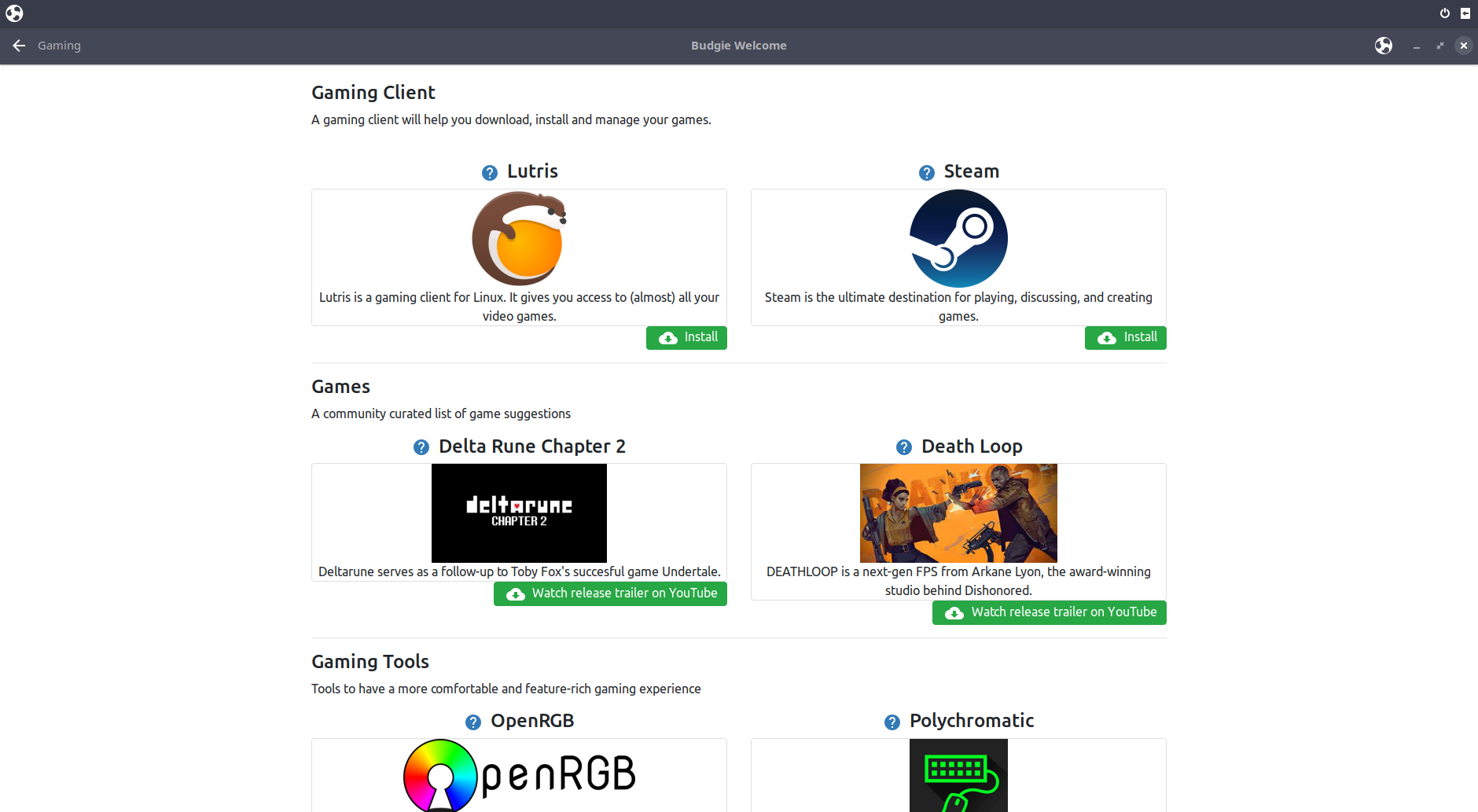The height and width of the screenshot is (812, 1478).
Task: Open the Deltarune Chapter 2 thumbnail
Action: pyautogui.click(x=519, y=513)
